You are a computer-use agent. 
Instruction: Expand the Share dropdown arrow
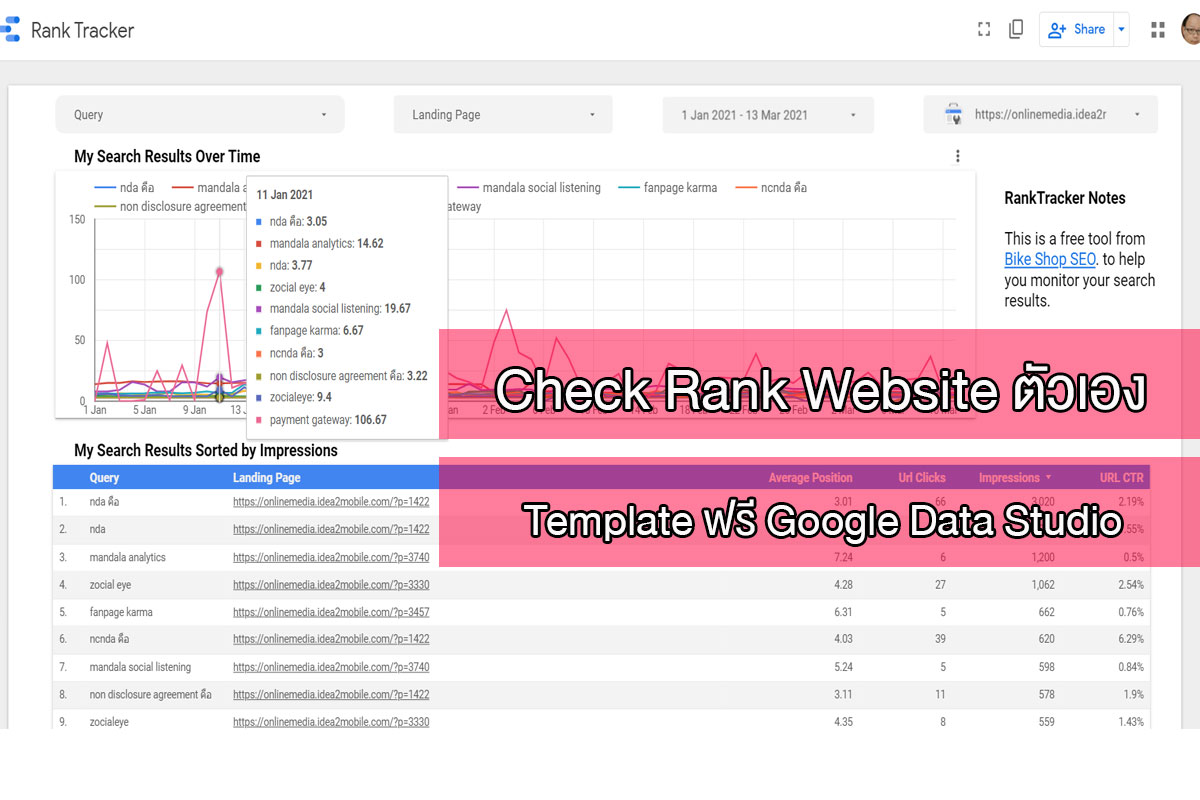pos(1122,30)
